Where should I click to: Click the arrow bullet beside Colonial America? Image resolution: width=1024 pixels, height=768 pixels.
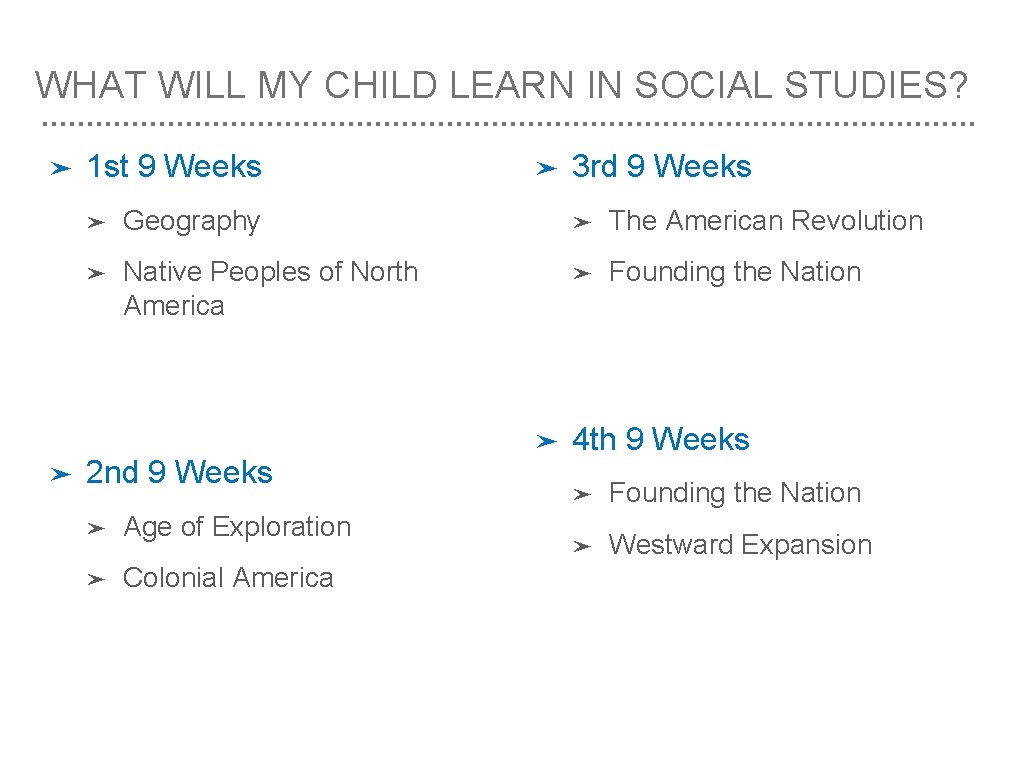[96, 579]
